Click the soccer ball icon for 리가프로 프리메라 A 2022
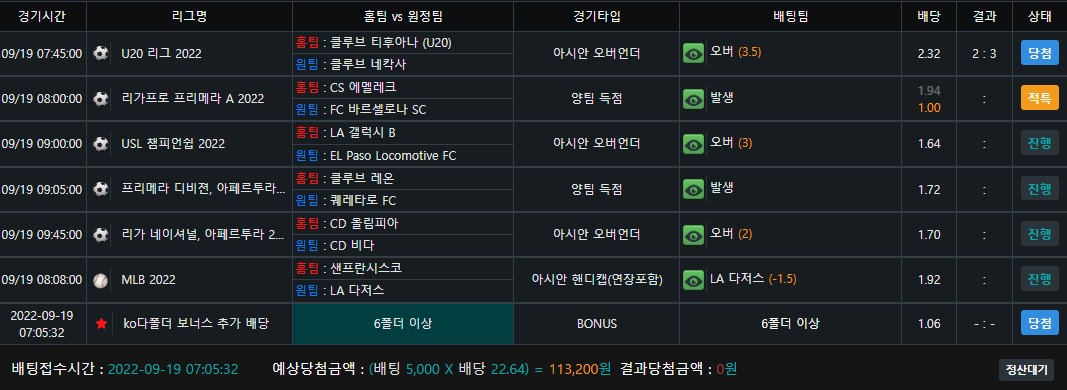Image resolution: width=1067 pixels, height=390 pixels. (x=101, y=99)
